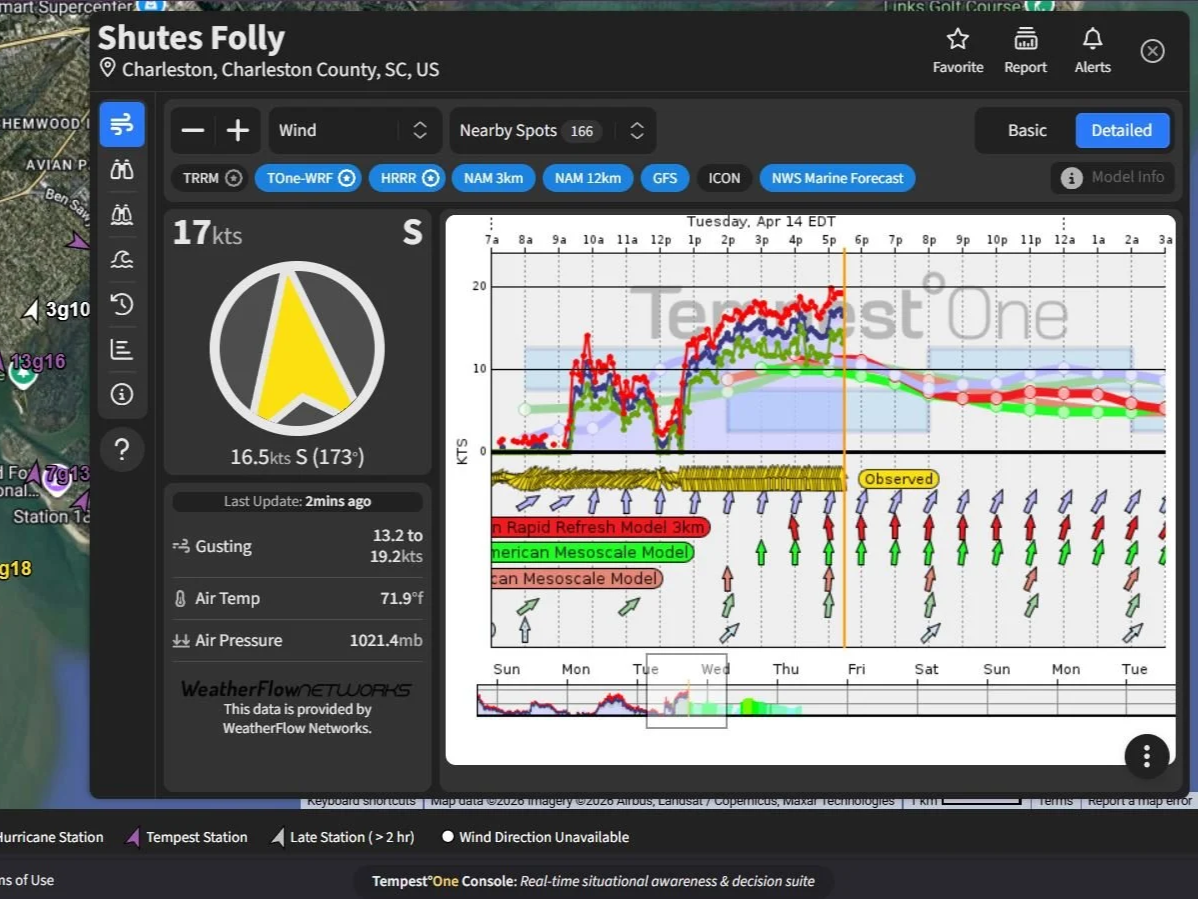Open the Wind parameter dropdown

click(x=355, y=130)
